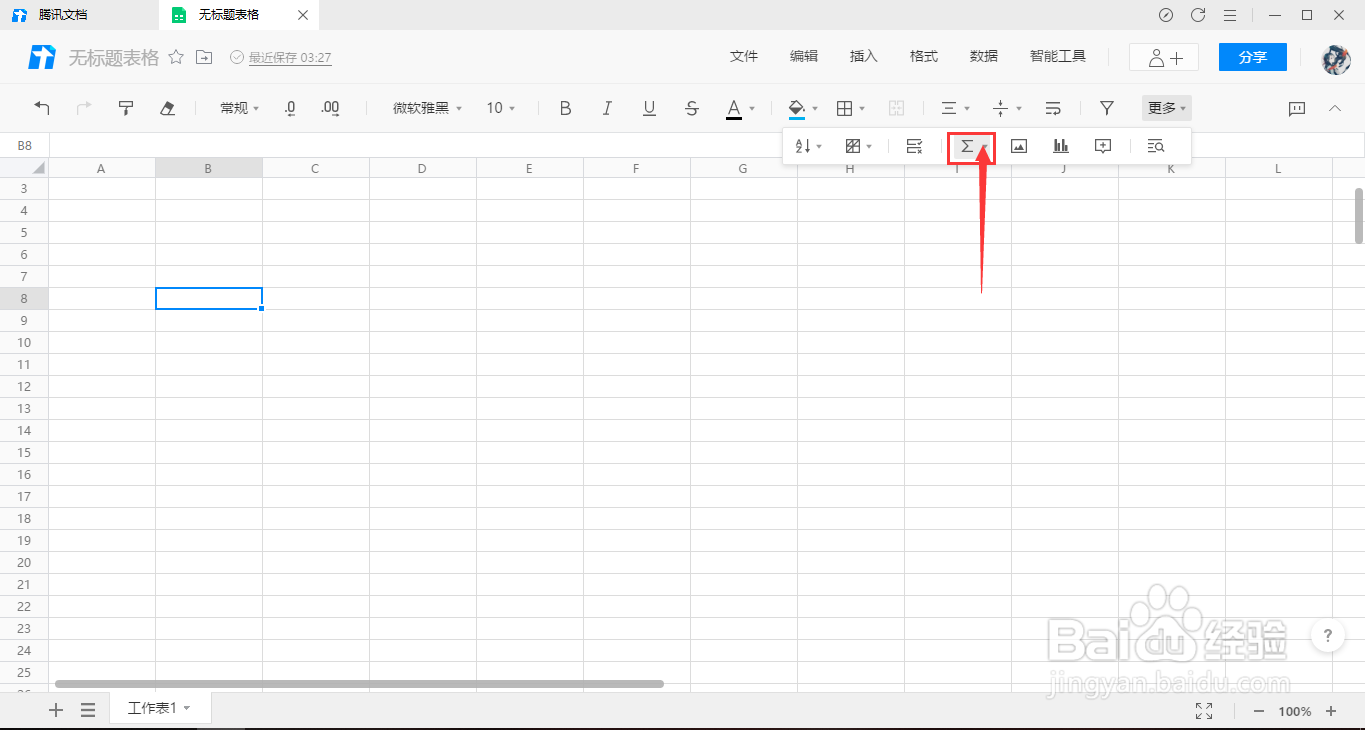
Task: Open the 数据 menu
Action: tap(984, 57)
